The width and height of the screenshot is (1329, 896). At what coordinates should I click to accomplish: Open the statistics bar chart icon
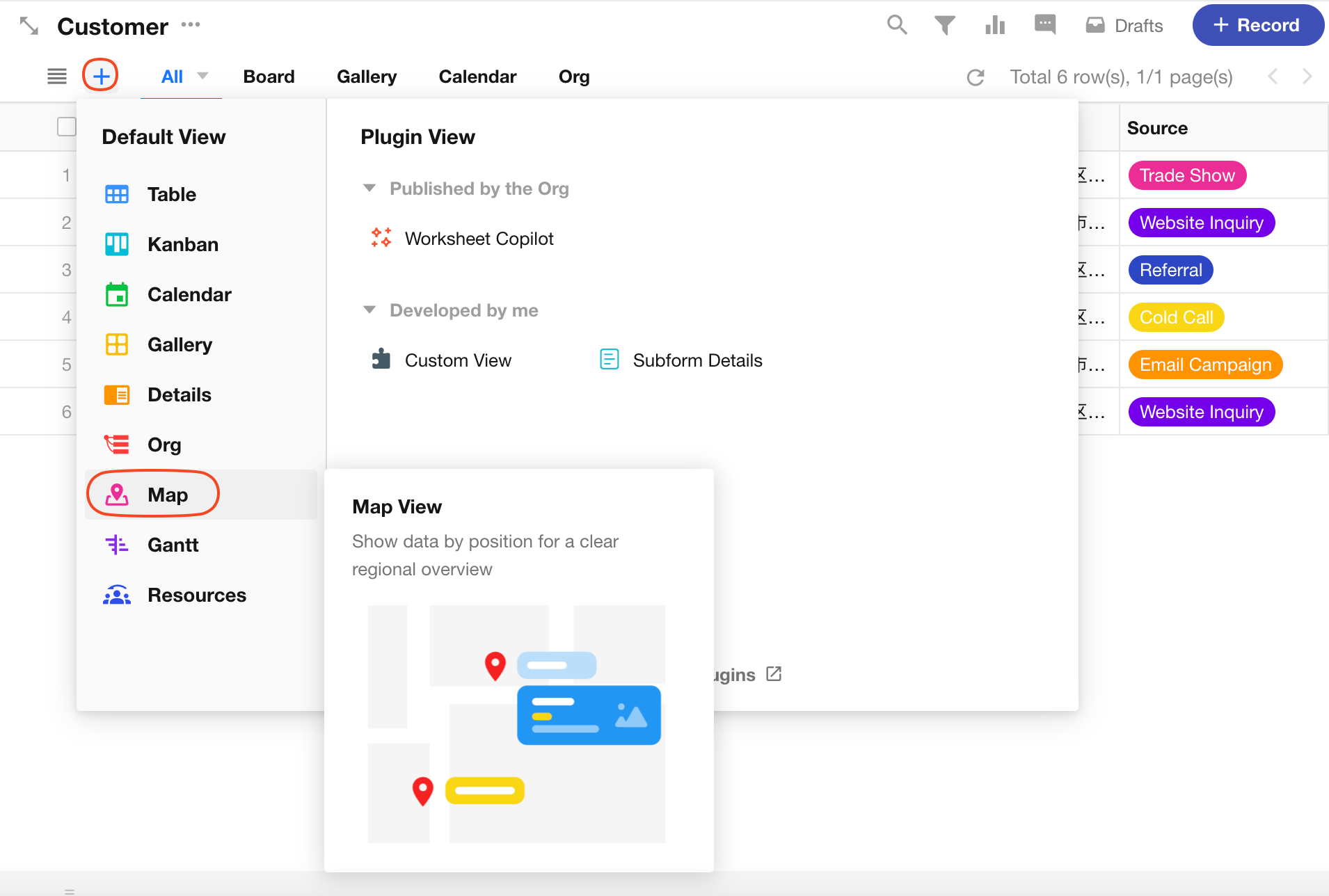tap(995, 25)
